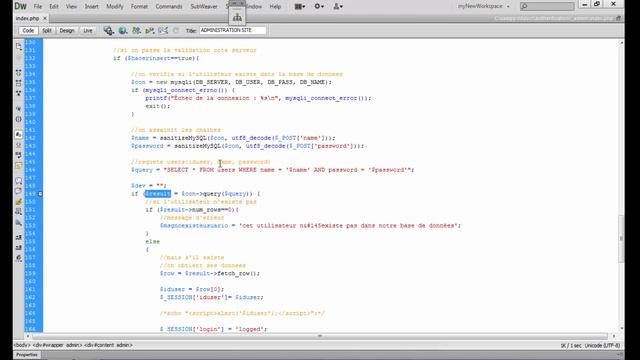Collapse code fold marker at line 149
This screenshot has height=360, width=640.
40,194
